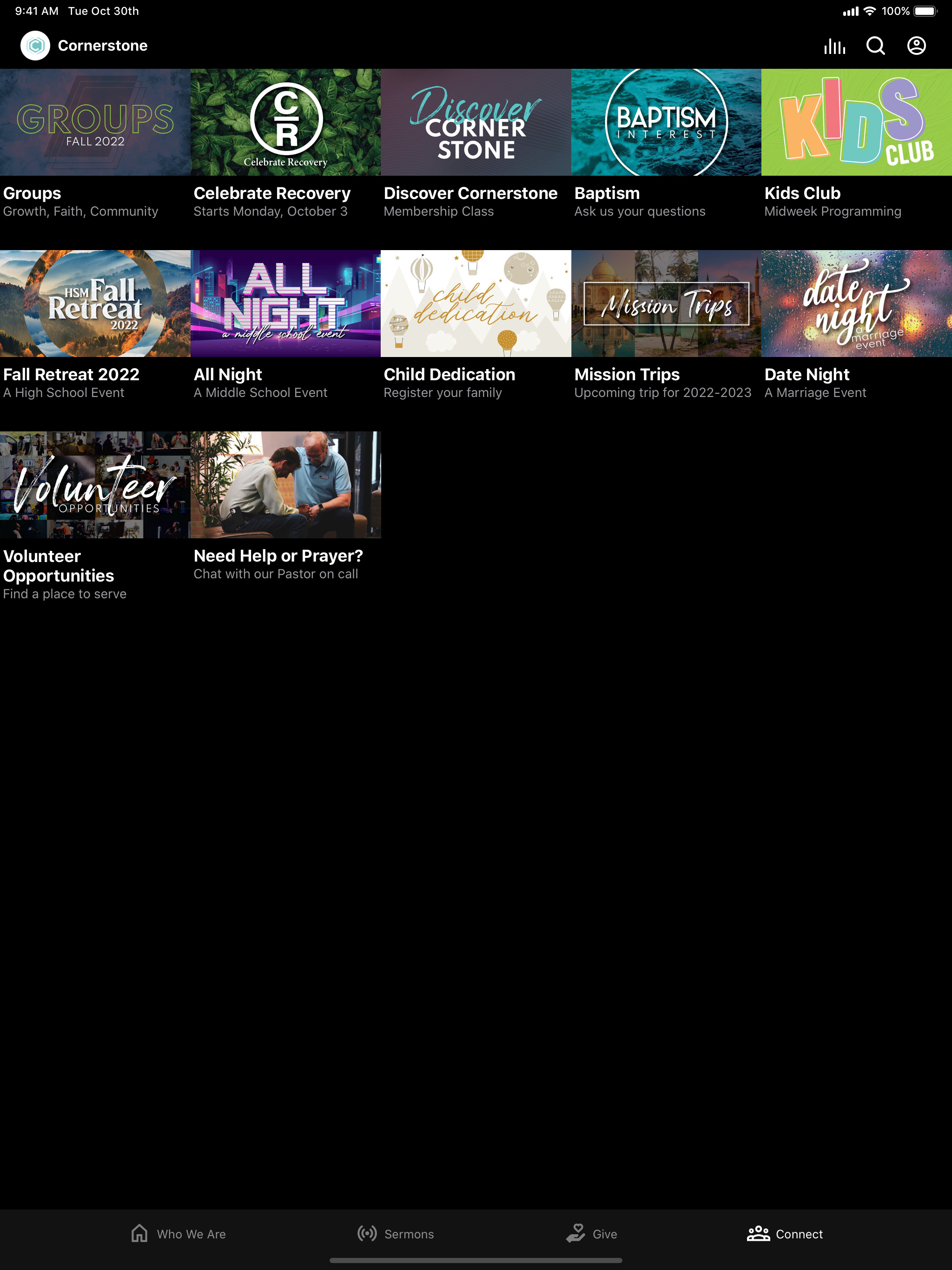Click the Date Night title

coord(807,374)
